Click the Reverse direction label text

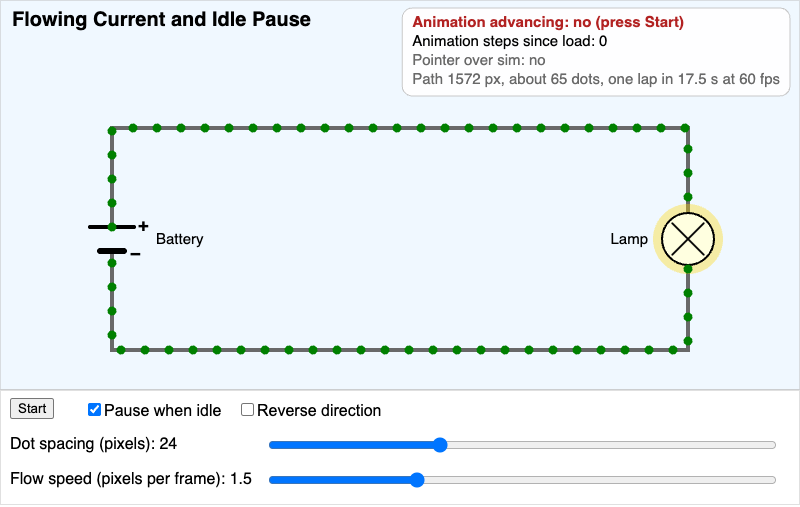(319, 410)
